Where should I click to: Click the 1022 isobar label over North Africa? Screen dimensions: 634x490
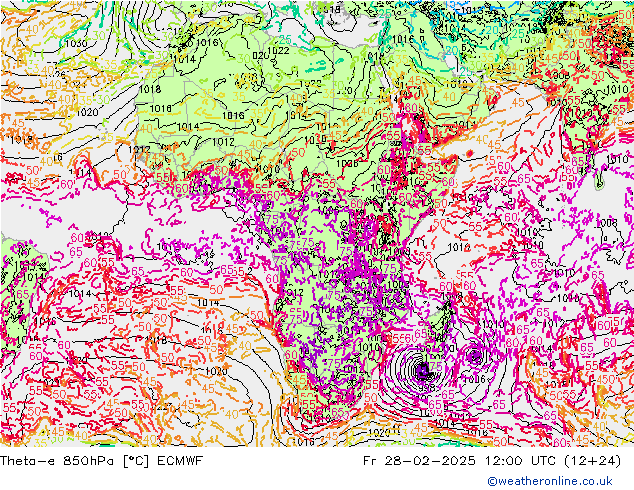(x=279, y=51)
